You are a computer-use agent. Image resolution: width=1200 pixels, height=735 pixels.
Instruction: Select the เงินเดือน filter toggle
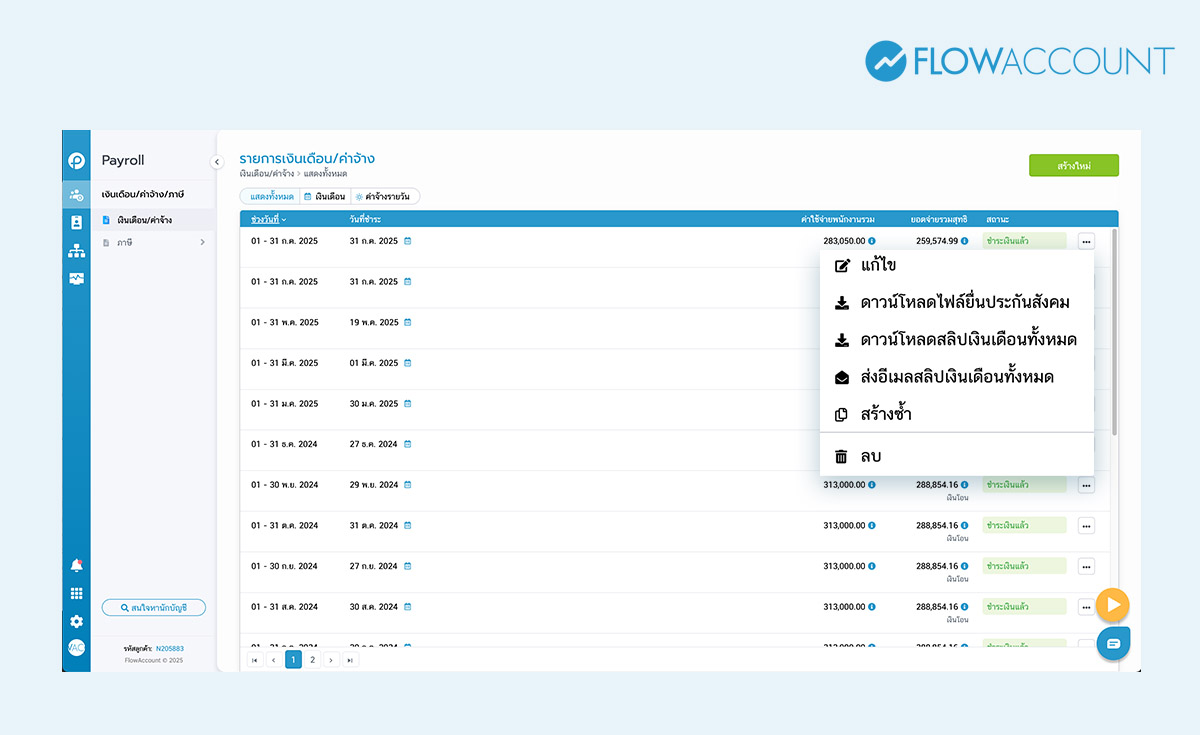[324, 197]
